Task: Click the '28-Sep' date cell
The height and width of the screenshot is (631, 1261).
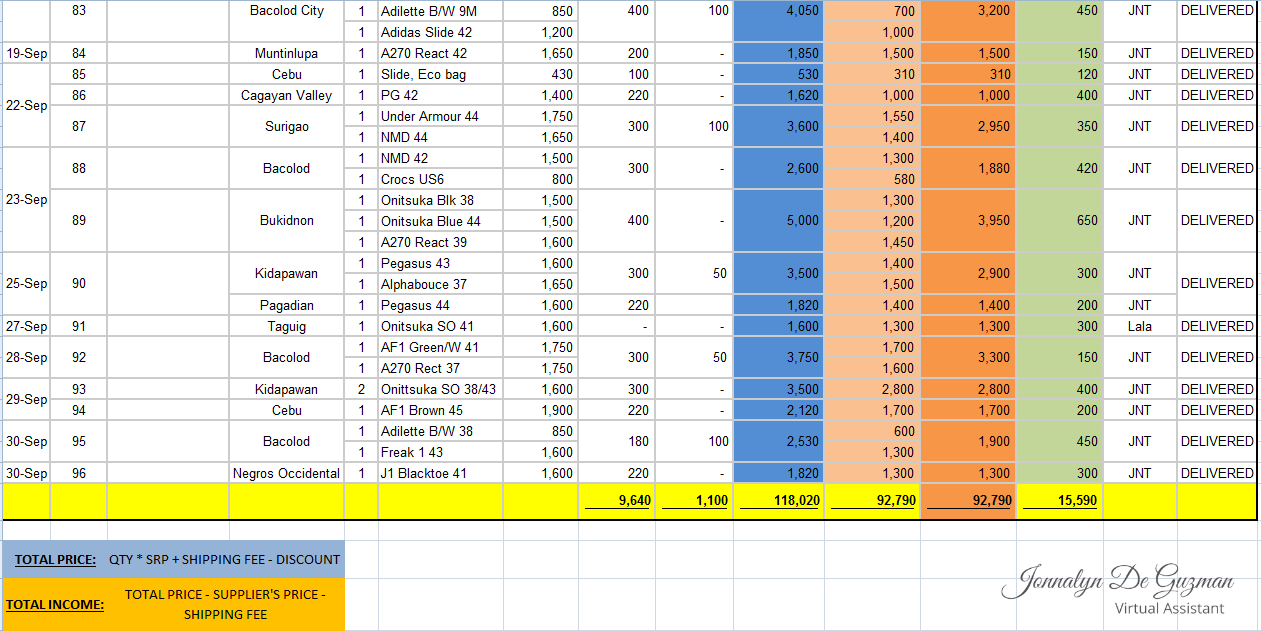Action: click(26, 357)
